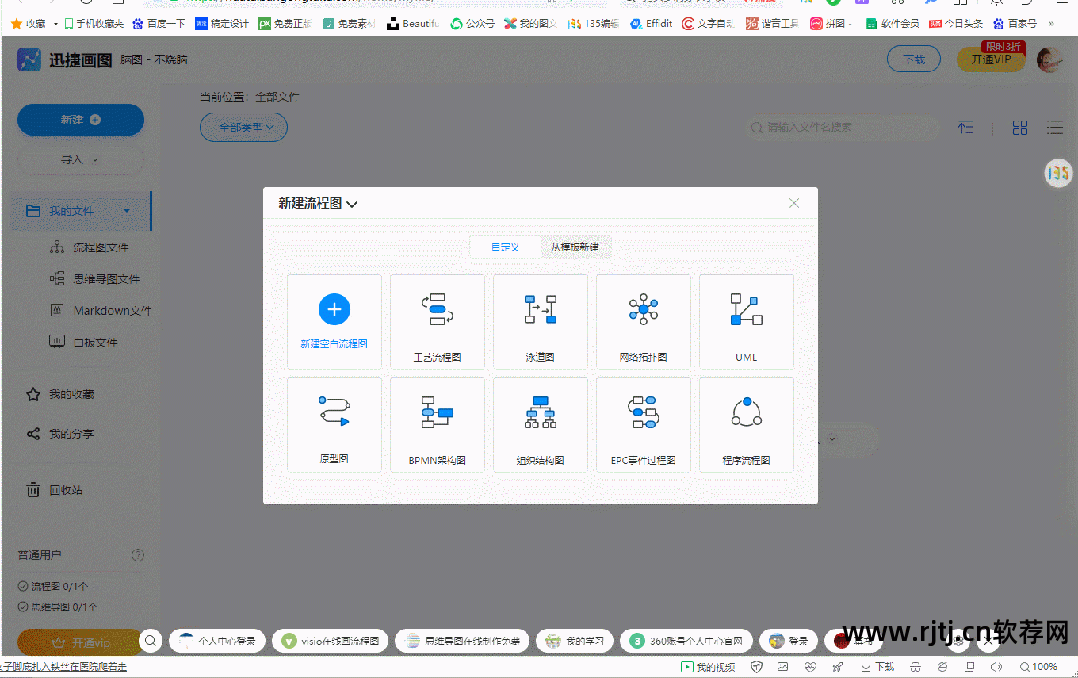Screen dimensions: 1078x678
Task: Toggle the search magnifier near 开通vip
Action: pos(150,641)
